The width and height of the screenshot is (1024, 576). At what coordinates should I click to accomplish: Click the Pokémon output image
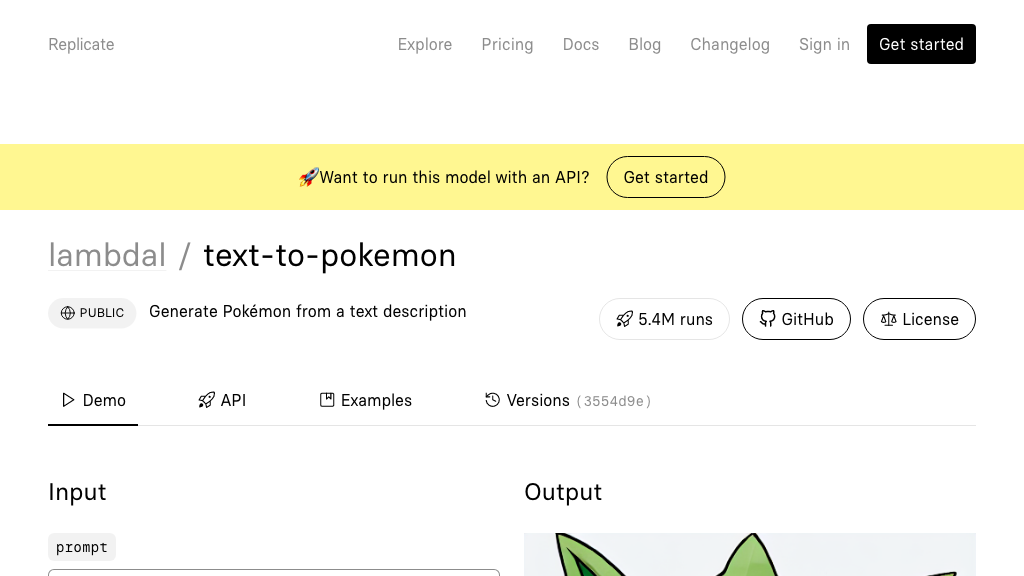coord(750,554)
